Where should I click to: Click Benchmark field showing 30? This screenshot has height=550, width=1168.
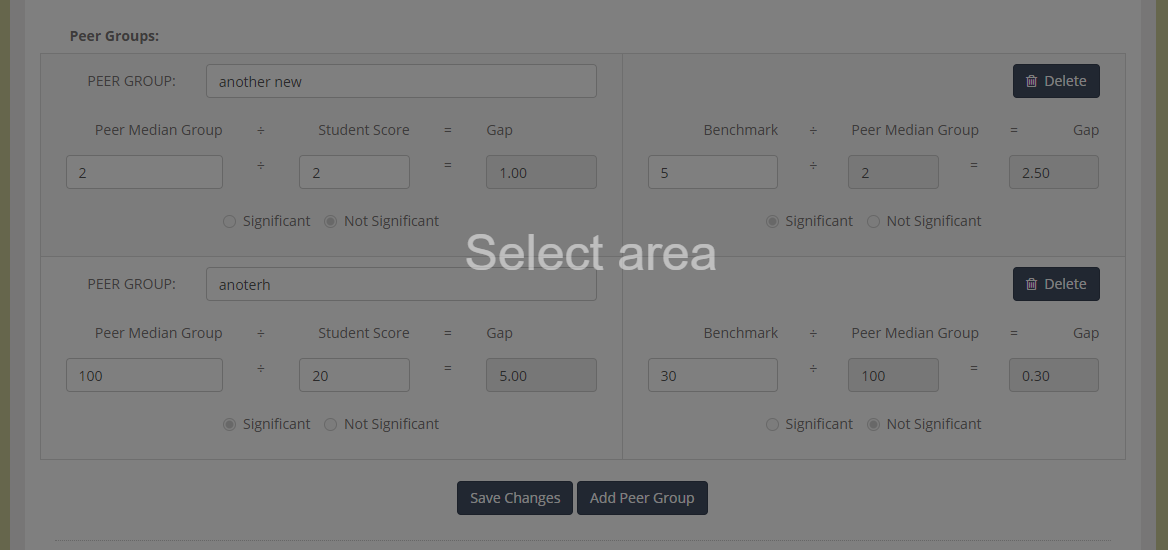(x=713, y=375)
